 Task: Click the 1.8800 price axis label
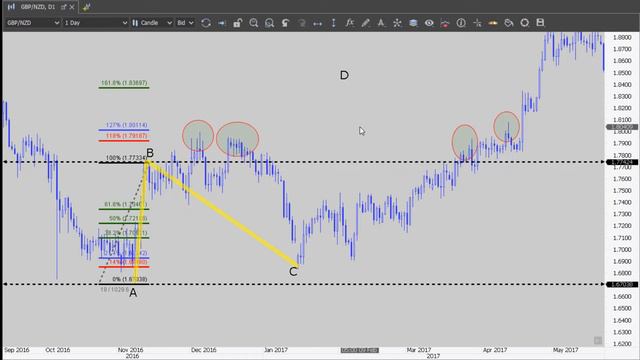coord(622,37)
